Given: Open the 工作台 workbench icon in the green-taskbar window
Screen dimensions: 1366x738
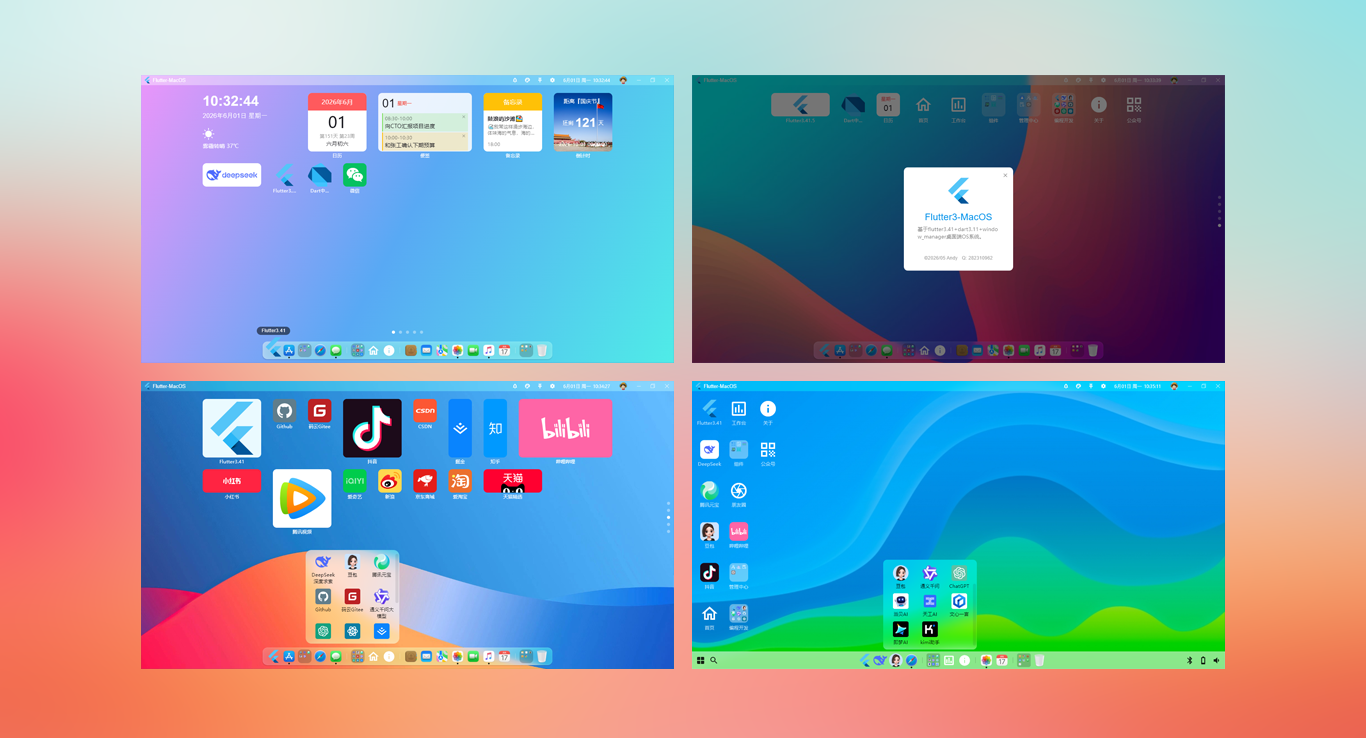Looking at the screenshot, I should (739, 408).
